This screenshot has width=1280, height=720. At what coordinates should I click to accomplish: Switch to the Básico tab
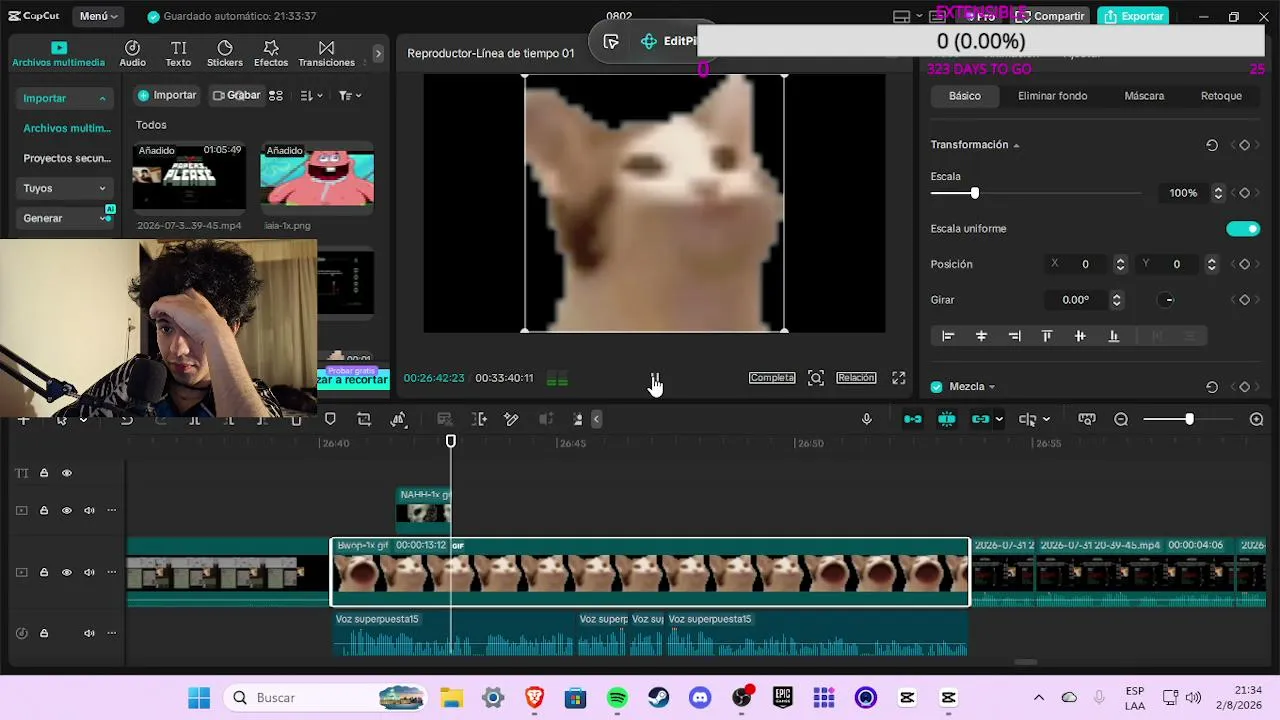coord(965,96)
